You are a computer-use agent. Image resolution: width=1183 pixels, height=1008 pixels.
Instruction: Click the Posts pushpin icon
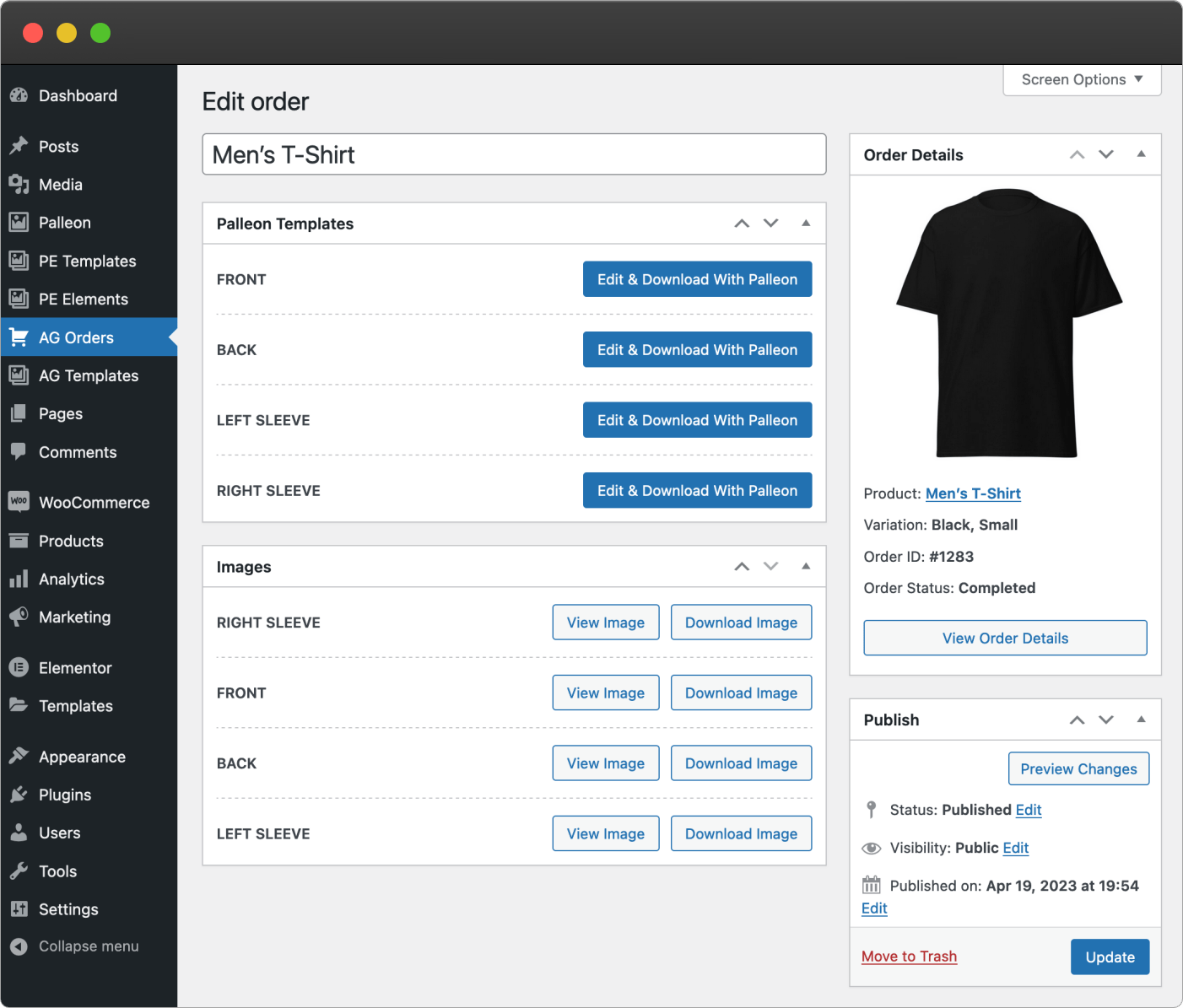pos(19,146)
